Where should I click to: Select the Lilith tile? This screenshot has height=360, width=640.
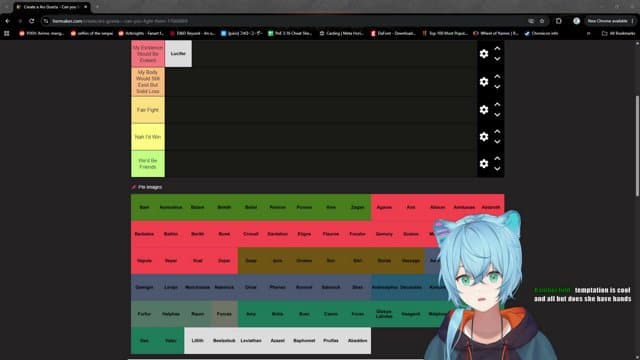coord(198,340)
